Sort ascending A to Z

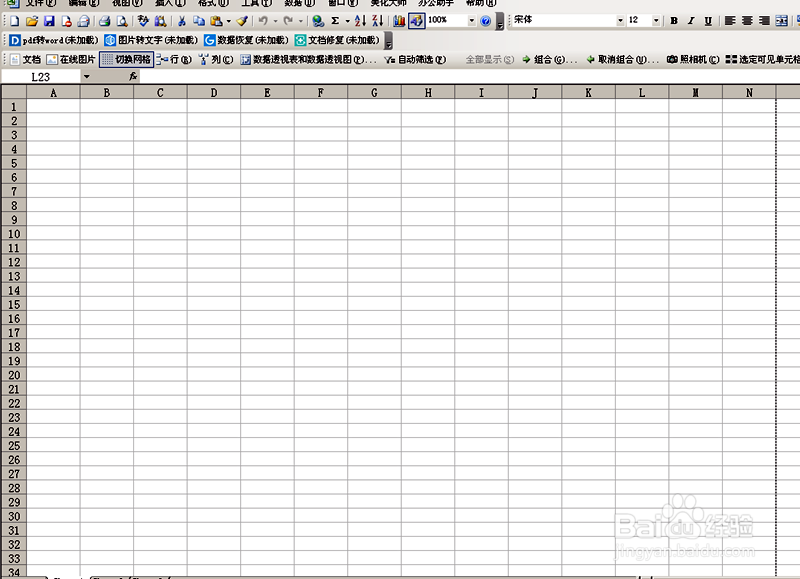click(x=360, y=21)
